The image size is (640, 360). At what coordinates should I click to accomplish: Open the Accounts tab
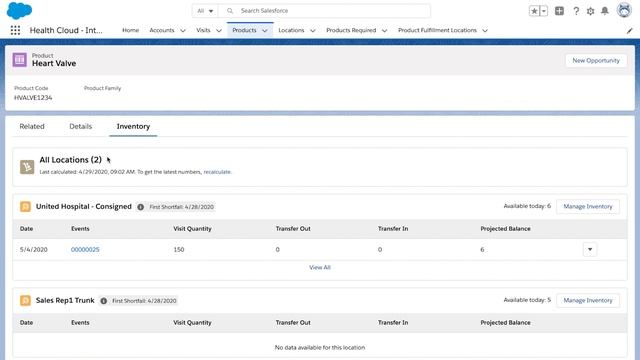point(162,30)
